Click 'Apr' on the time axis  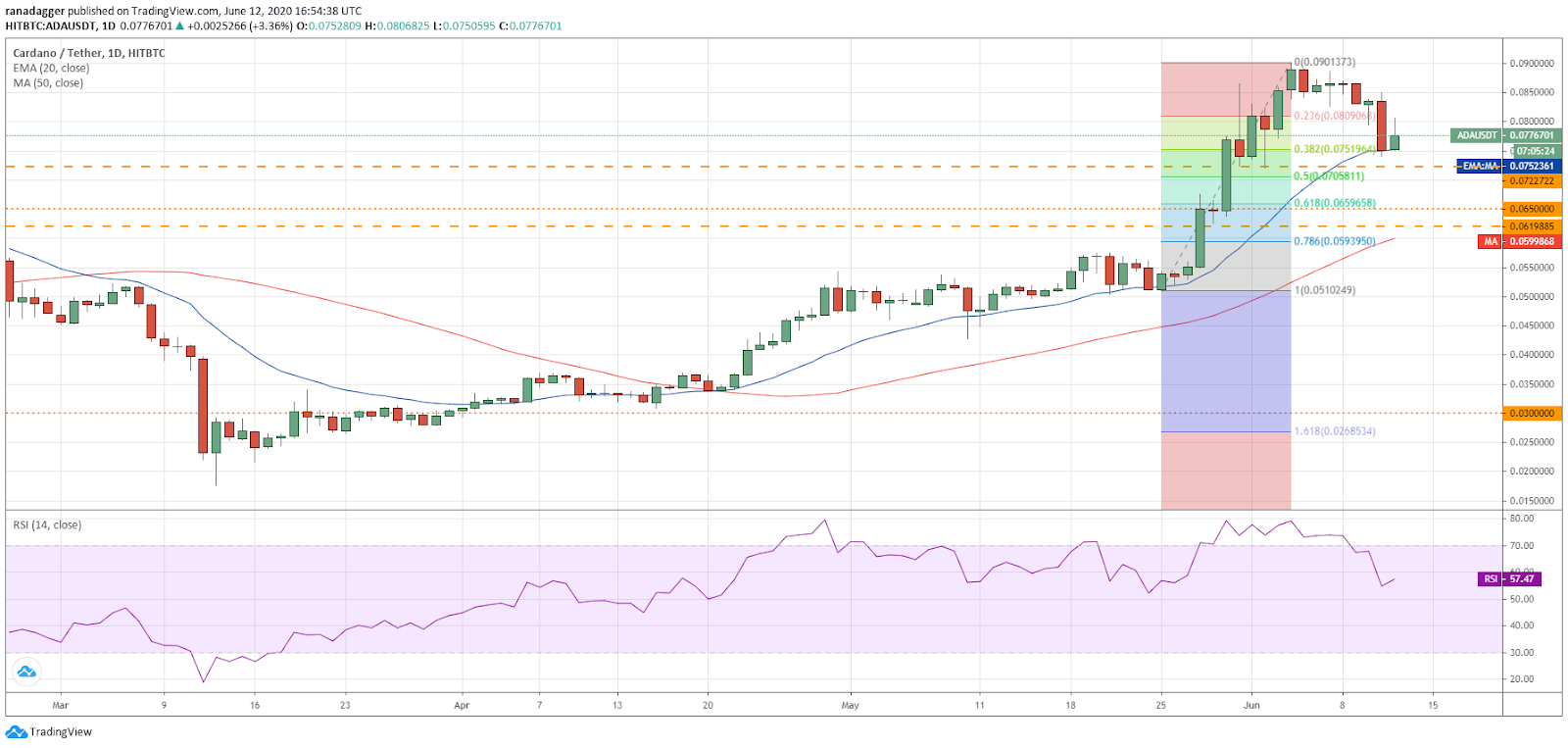[x=462, y=706]
